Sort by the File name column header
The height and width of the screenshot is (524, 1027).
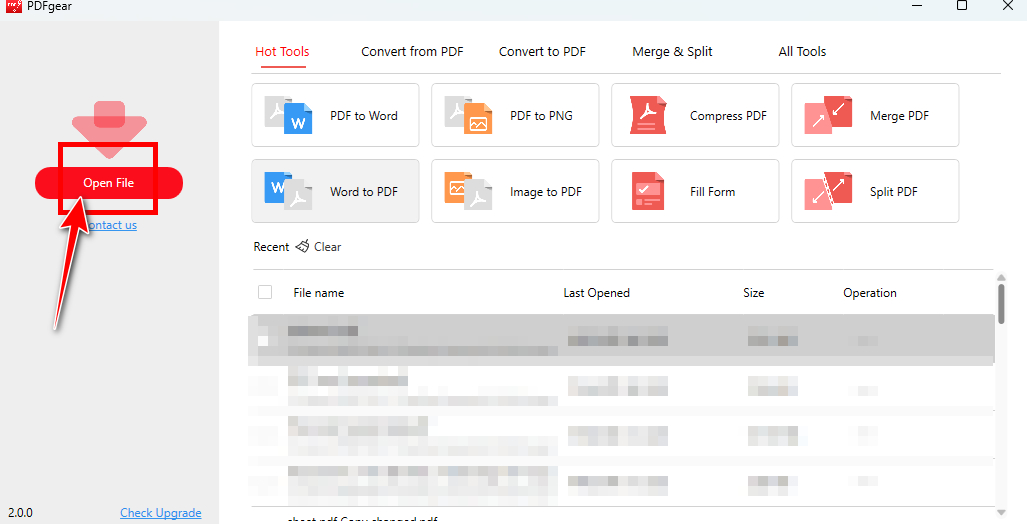318,293
